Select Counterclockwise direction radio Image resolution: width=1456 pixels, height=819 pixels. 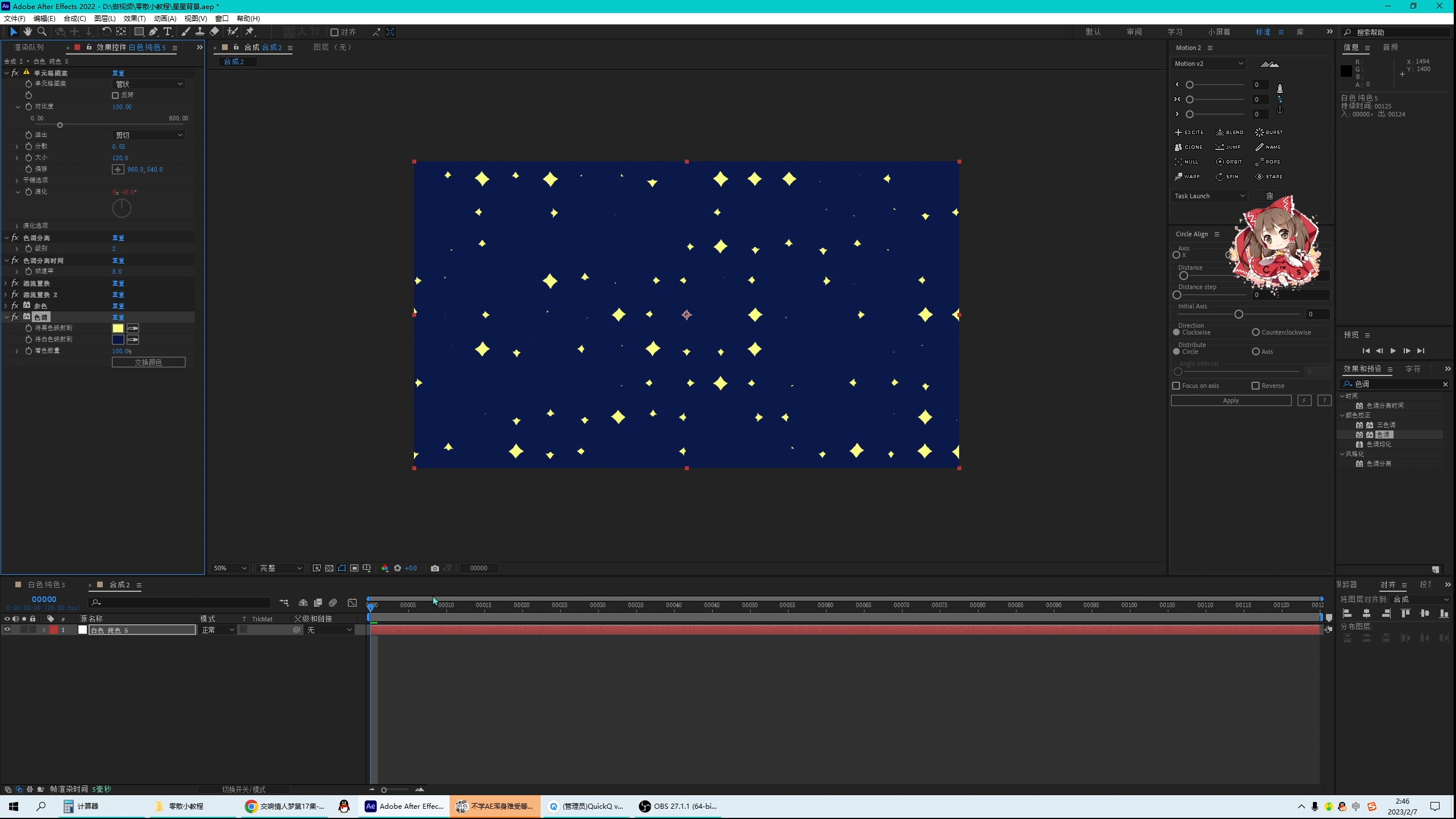(x=1256, y=332)
